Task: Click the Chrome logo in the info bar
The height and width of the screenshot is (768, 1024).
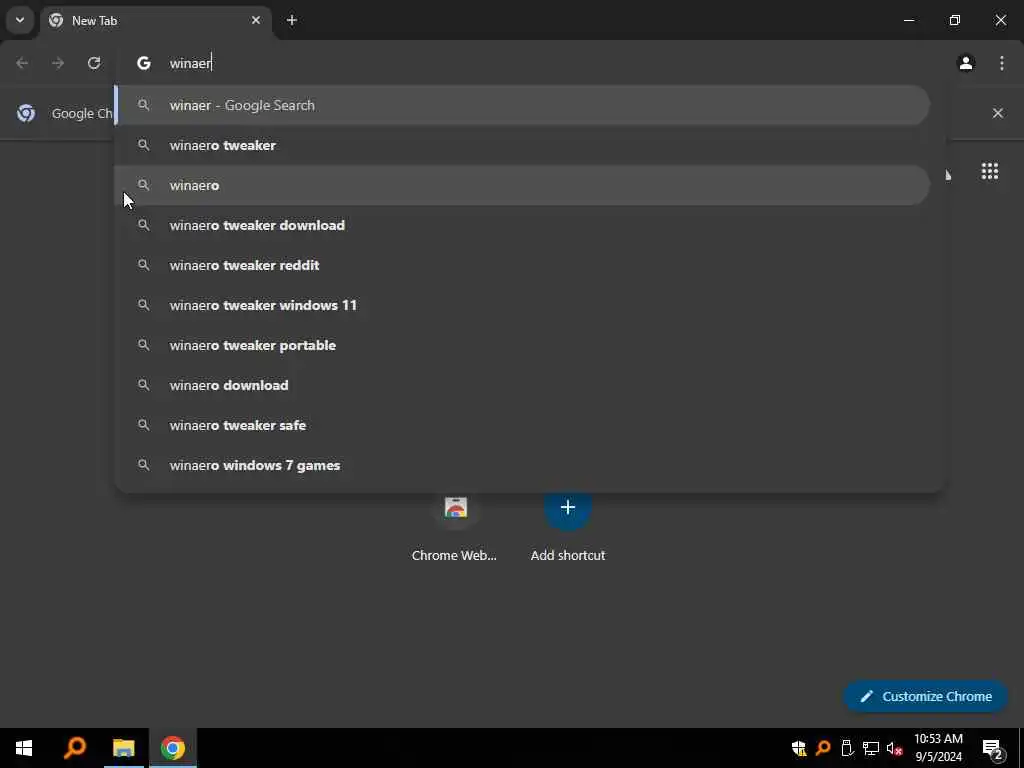Action: [x=26, y=113]
